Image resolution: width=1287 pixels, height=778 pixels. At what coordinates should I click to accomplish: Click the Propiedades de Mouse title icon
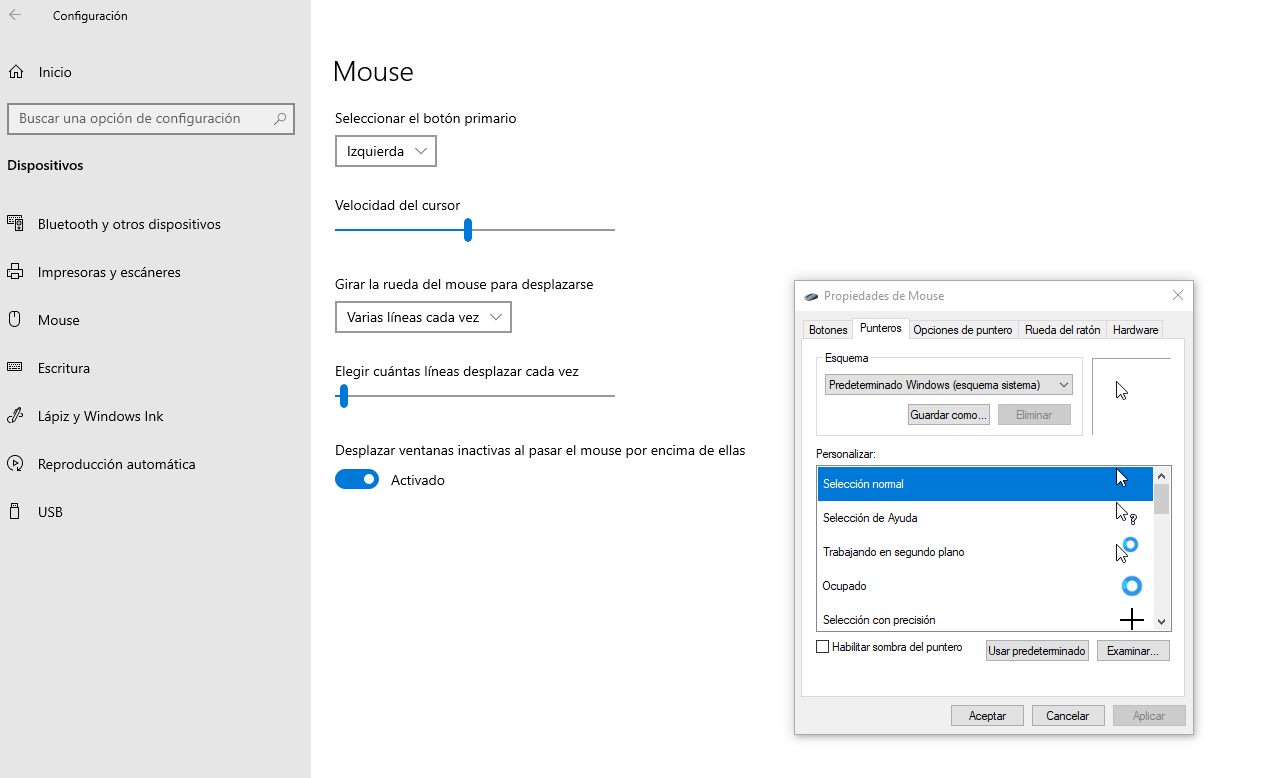click(811, 296)
